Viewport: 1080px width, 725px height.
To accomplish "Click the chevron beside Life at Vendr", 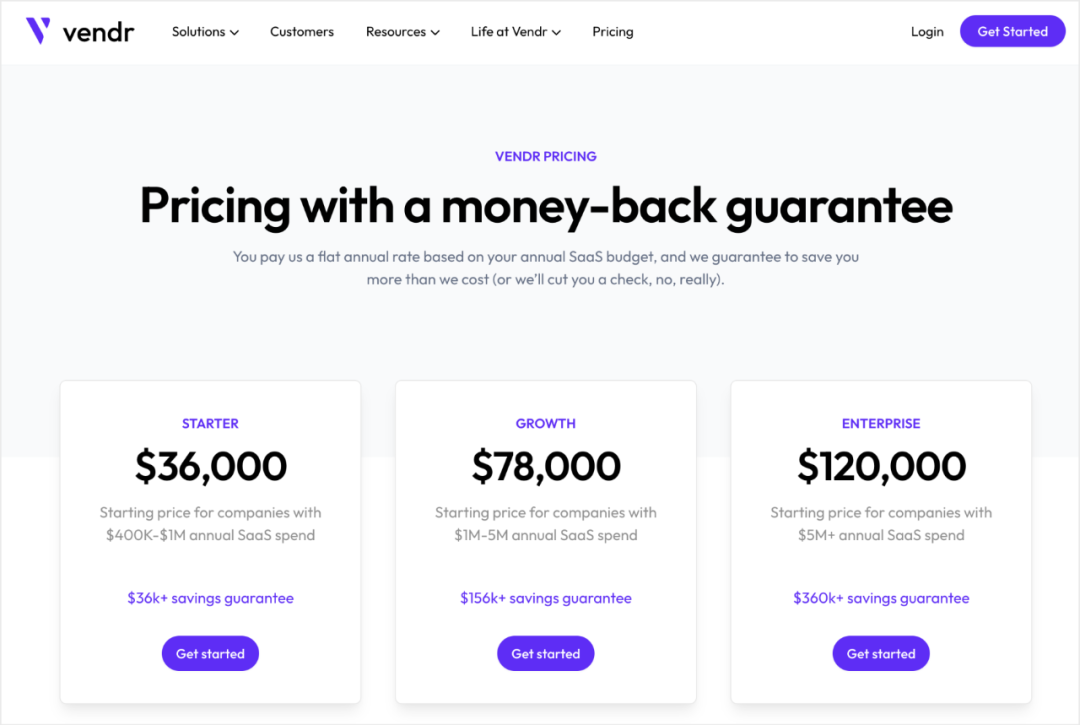I will tap(557, 32).
